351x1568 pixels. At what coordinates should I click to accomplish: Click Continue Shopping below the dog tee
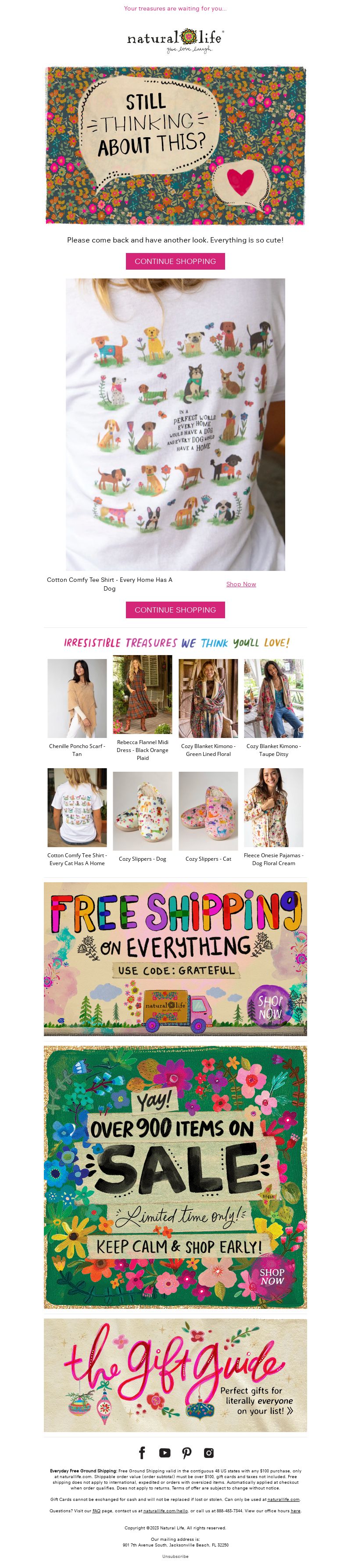point(175,609)
